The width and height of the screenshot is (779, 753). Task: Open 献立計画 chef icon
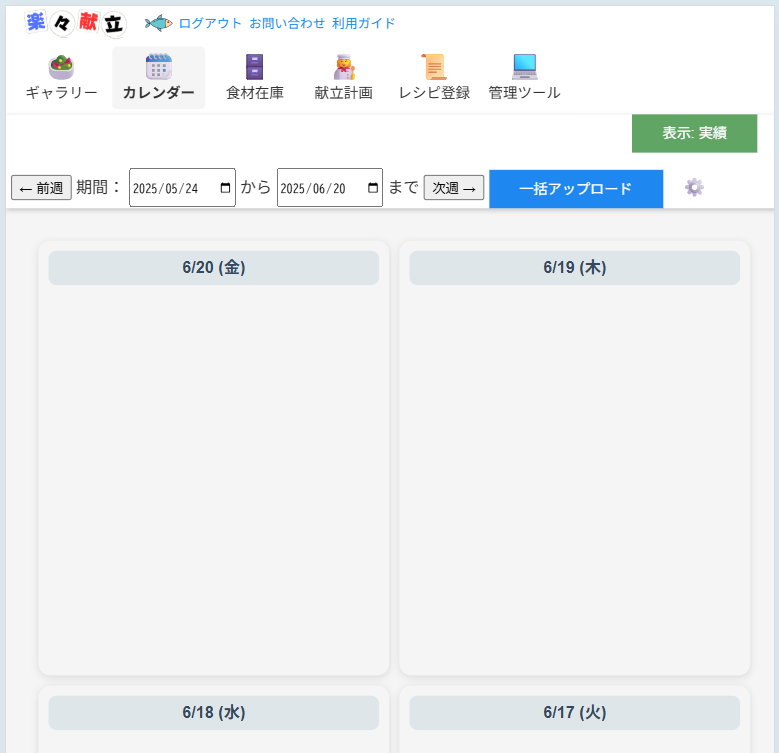[344, 67]
